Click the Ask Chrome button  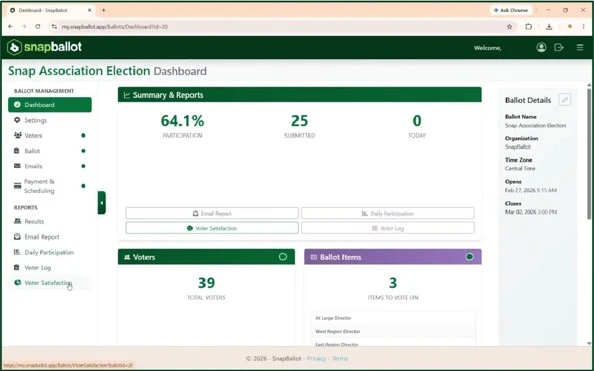pyautogui.click(x=511, y=10)
